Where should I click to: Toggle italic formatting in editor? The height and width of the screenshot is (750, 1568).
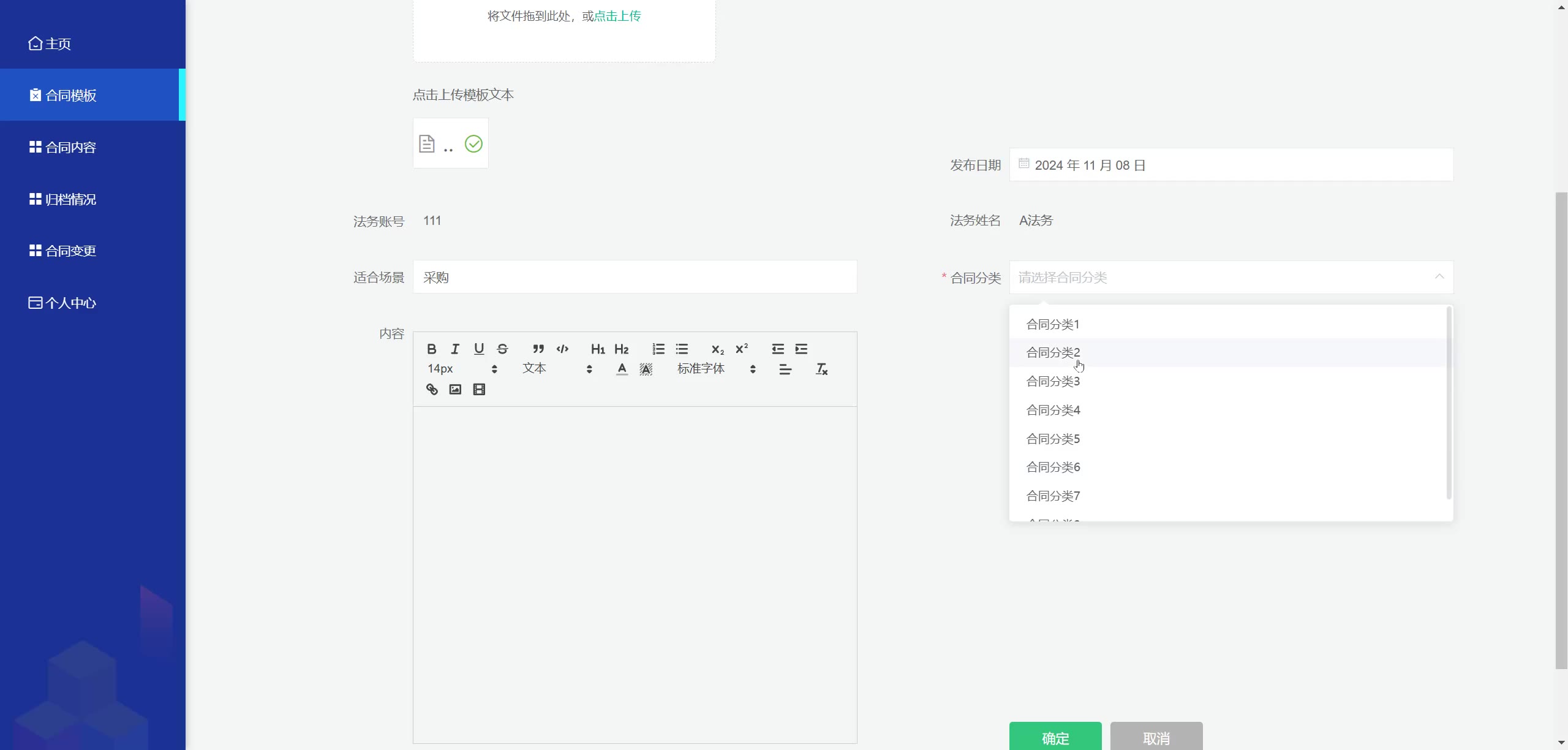click(x=455, y=349)
